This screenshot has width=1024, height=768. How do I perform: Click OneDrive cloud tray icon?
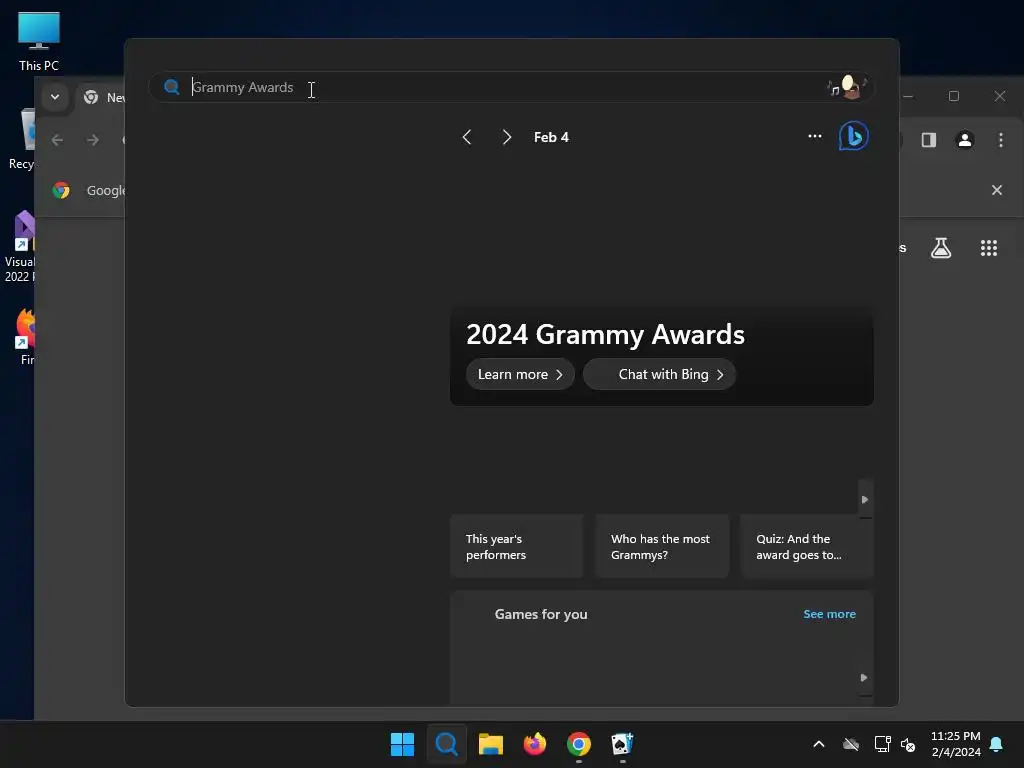coord(850,744)
